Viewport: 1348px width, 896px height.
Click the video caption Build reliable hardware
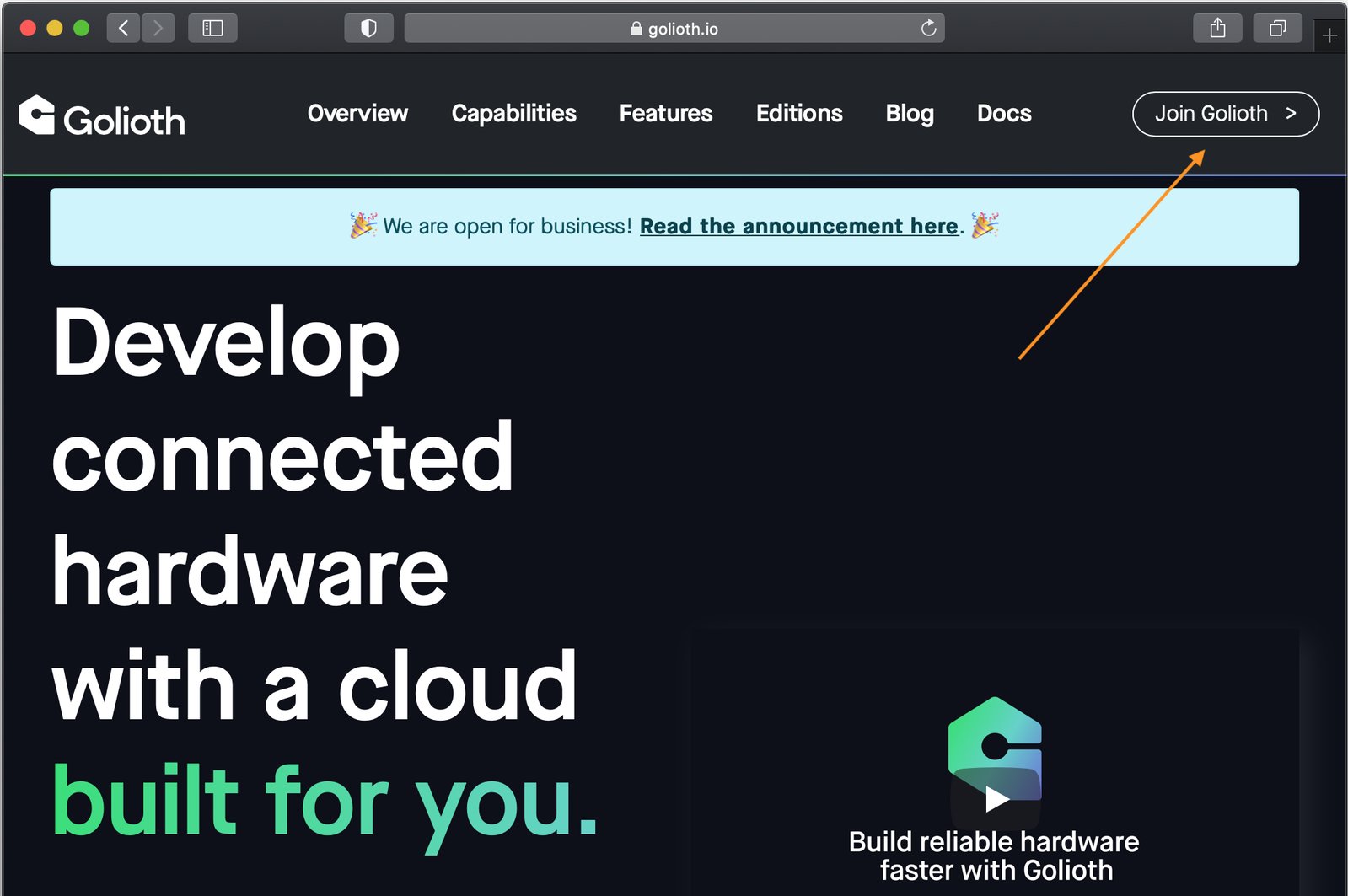pyautogui.click(x=994, y=856)
